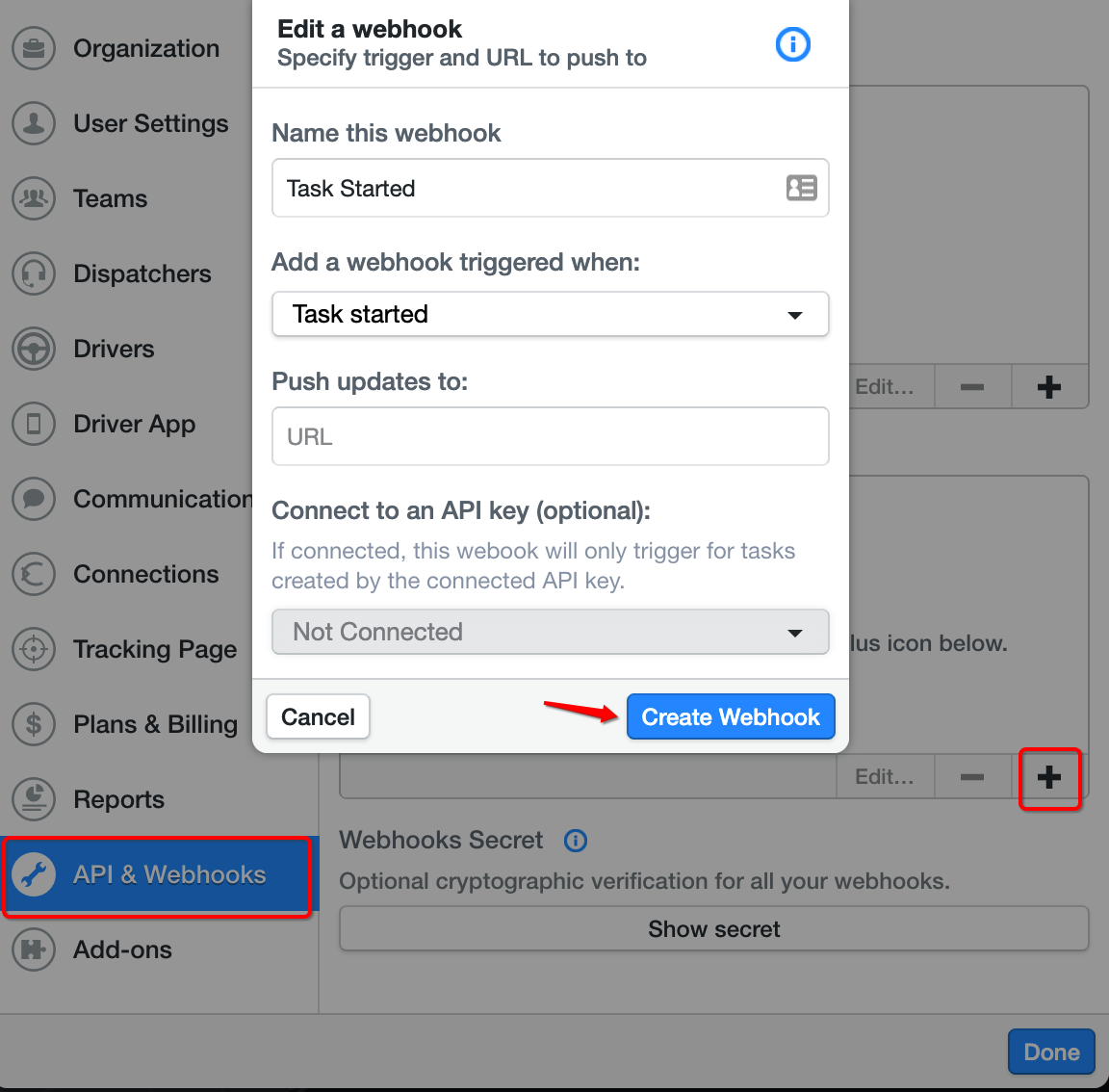Click the Show secret button
1109x1092 pixels.
click(713, 928)
